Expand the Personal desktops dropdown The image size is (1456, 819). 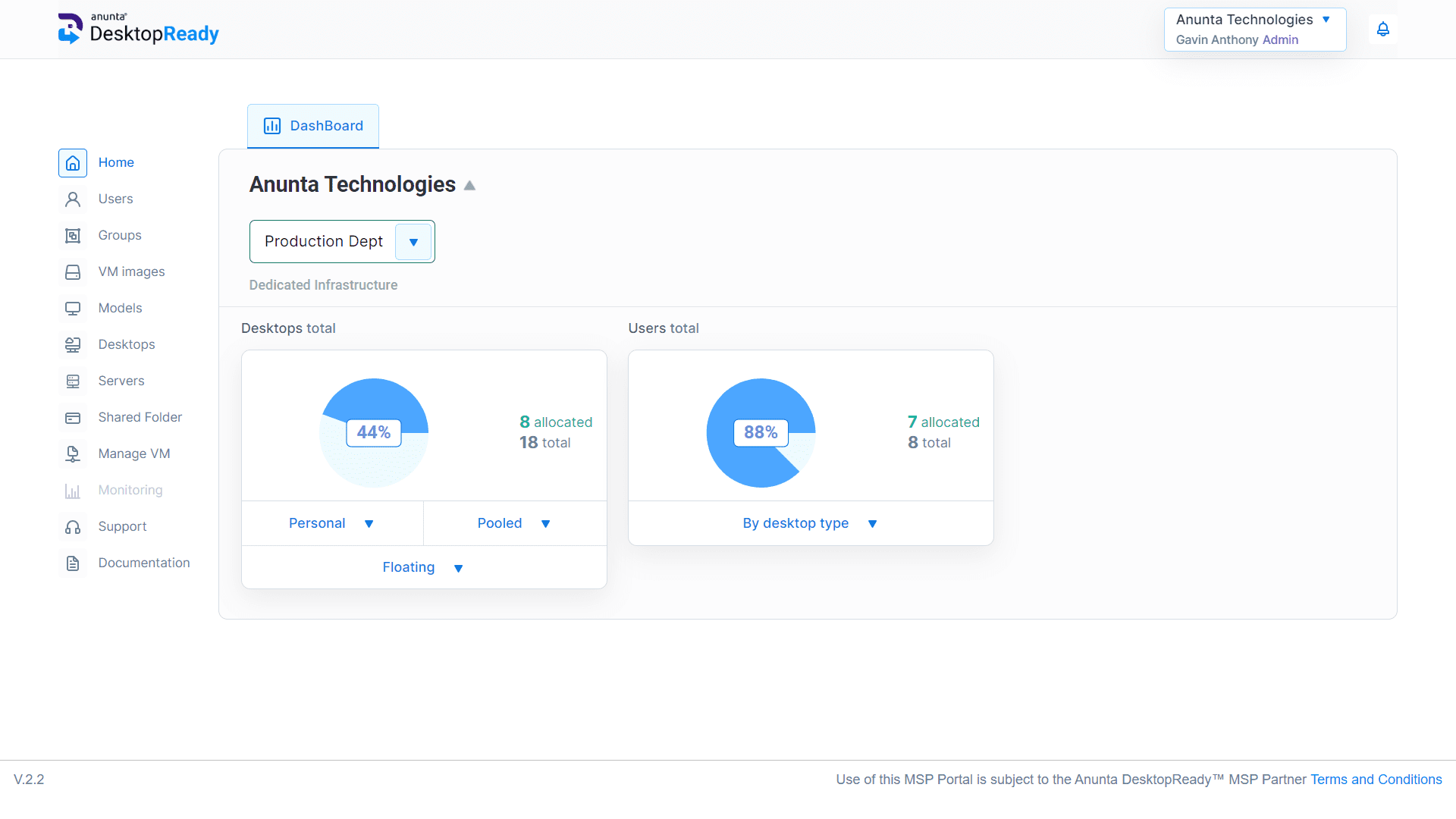(x=331, y=523)
